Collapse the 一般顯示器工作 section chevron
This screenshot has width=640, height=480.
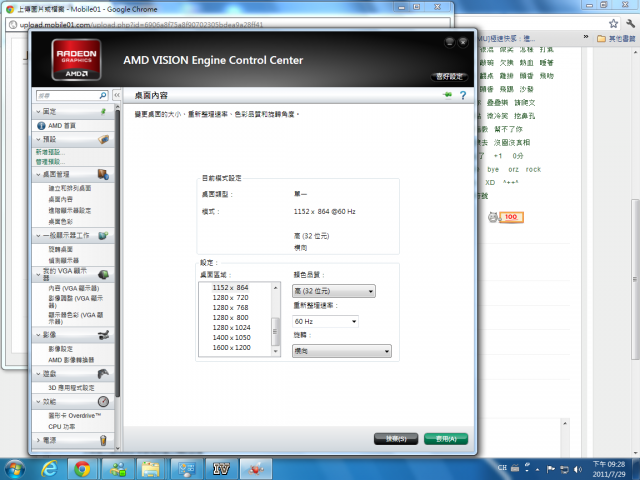point(38,236)
